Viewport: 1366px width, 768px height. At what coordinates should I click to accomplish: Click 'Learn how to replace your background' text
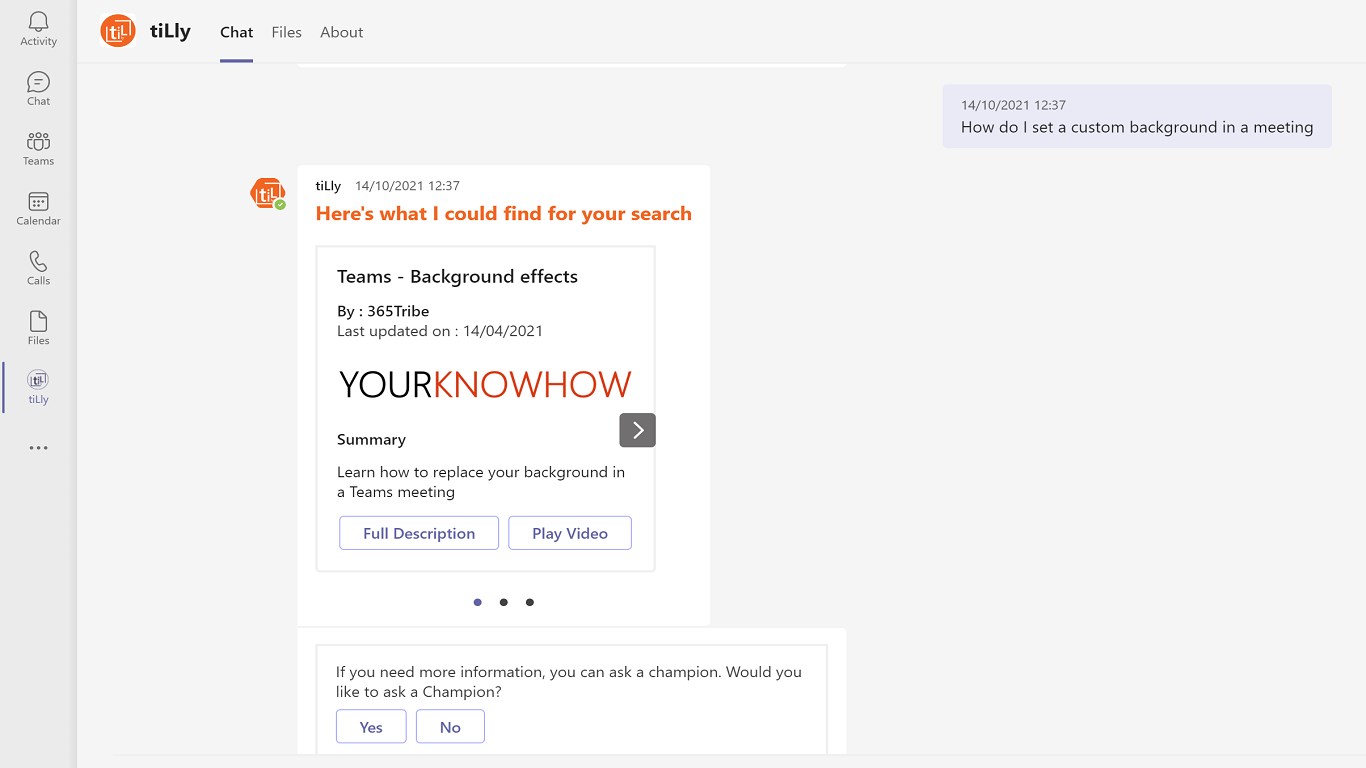click(x=481, y=482)
